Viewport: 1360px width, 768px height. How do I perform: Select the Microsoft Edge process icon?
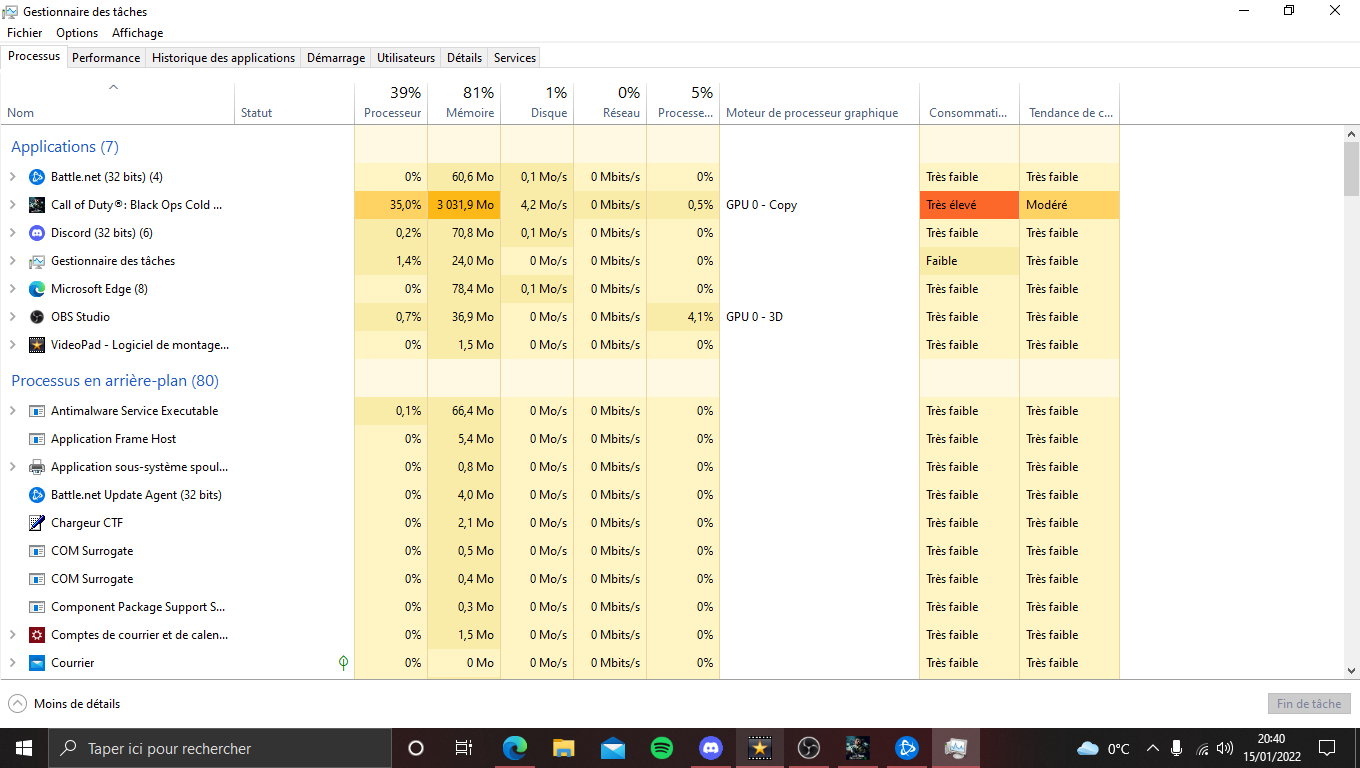coord(37,289)
